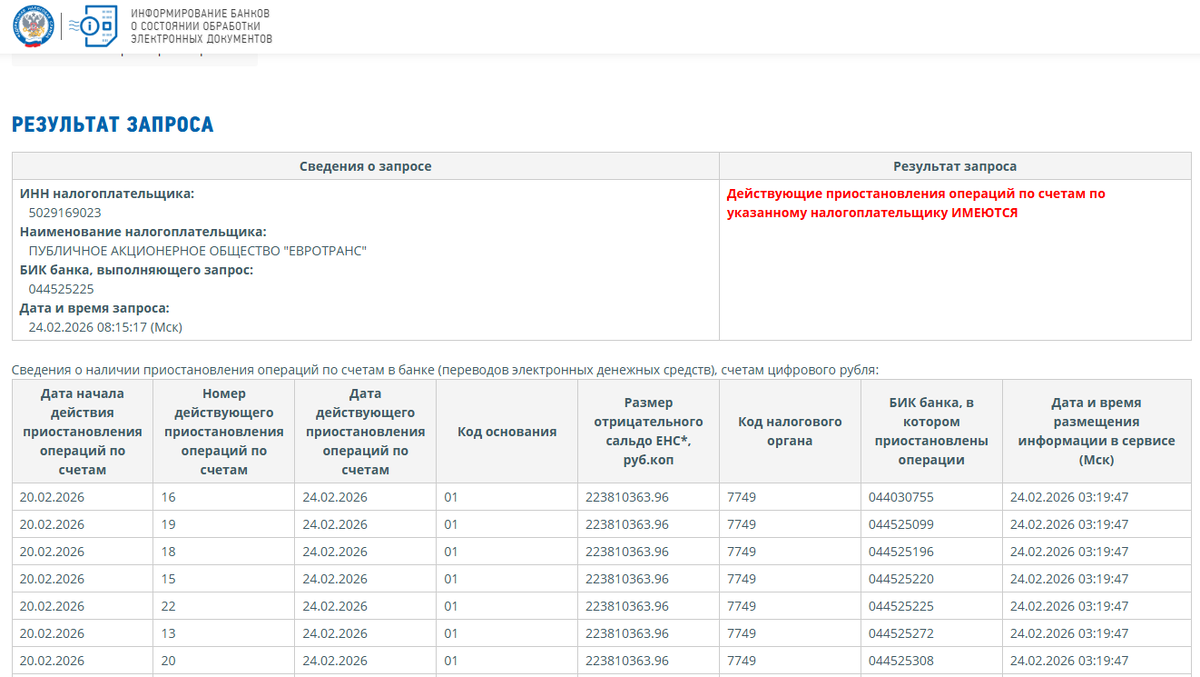Select start date 20.02.2026 in suspension row 16
1200x677 pixels.
point(52,497)
